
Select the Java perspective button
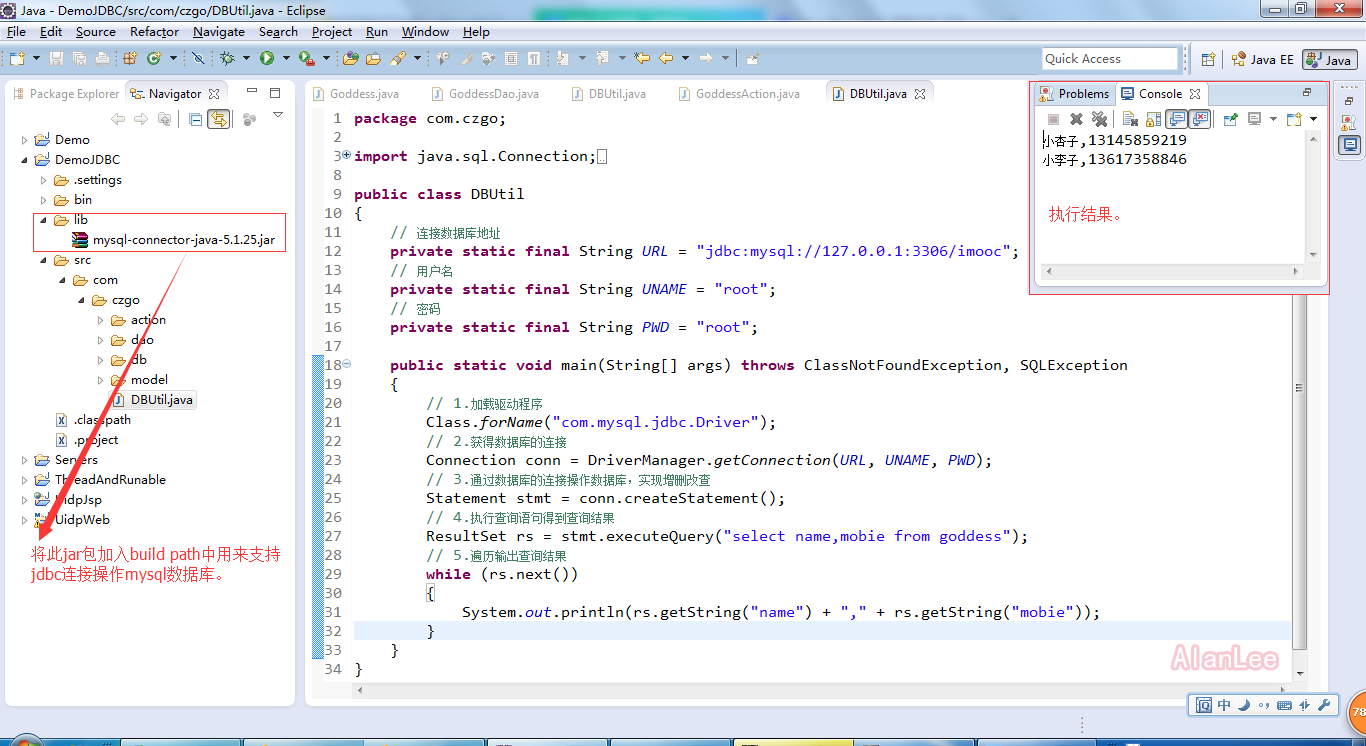coord(1330,59)
